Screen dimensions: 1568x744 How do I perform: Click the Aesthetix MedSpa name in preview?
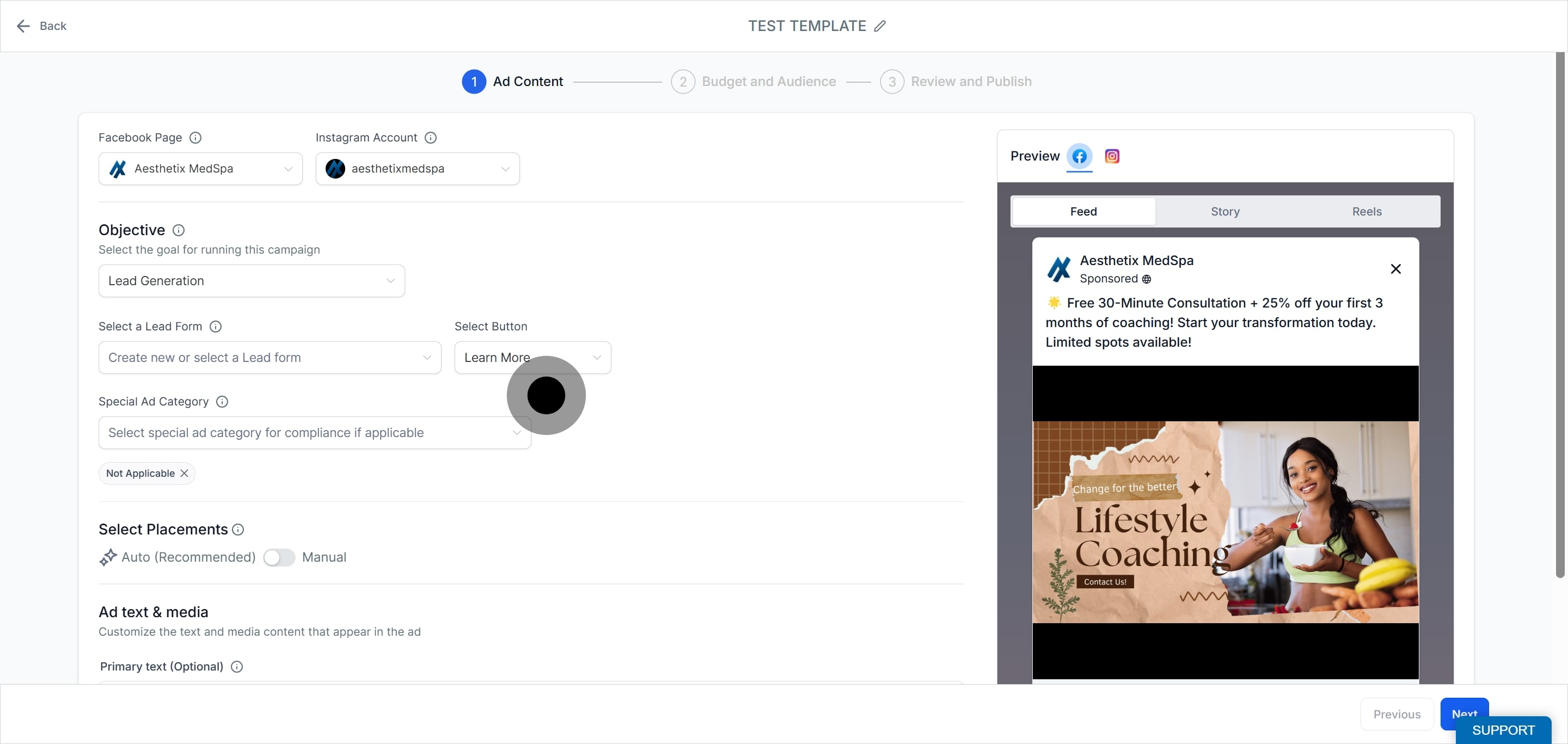coord(1136,260)
